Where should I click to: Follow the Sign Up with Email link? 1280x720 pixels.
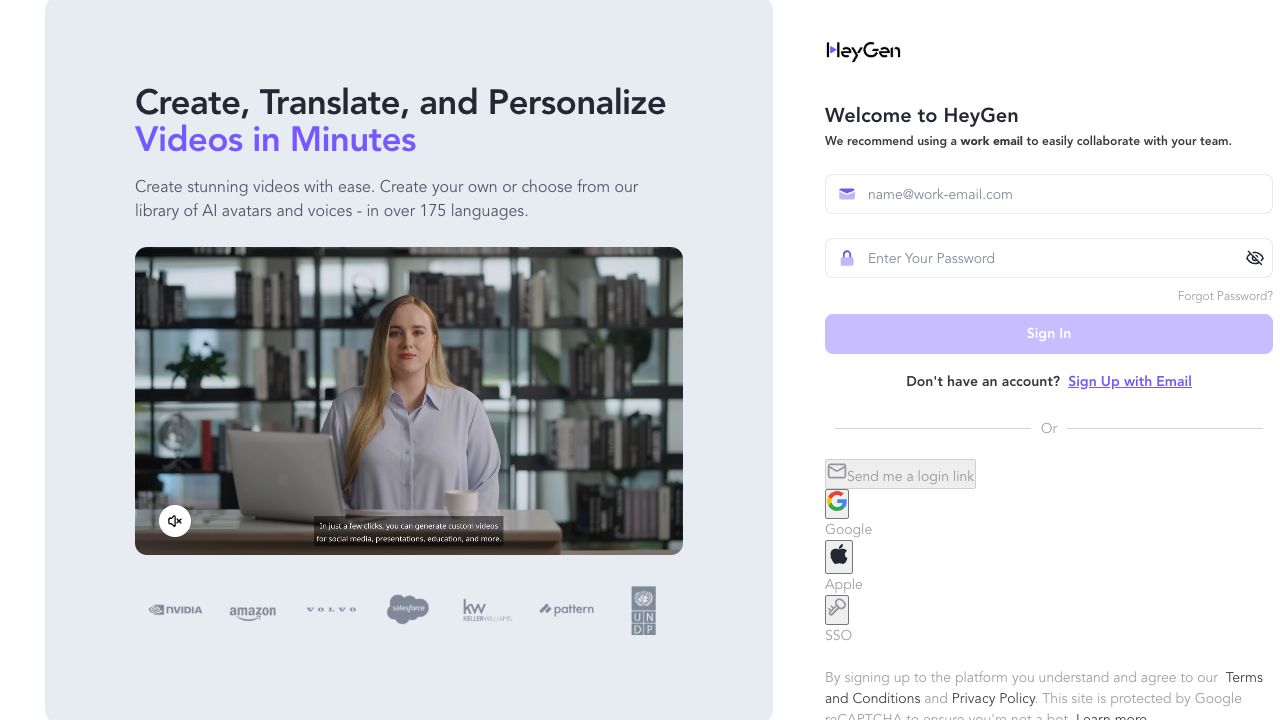point(1129,381)
